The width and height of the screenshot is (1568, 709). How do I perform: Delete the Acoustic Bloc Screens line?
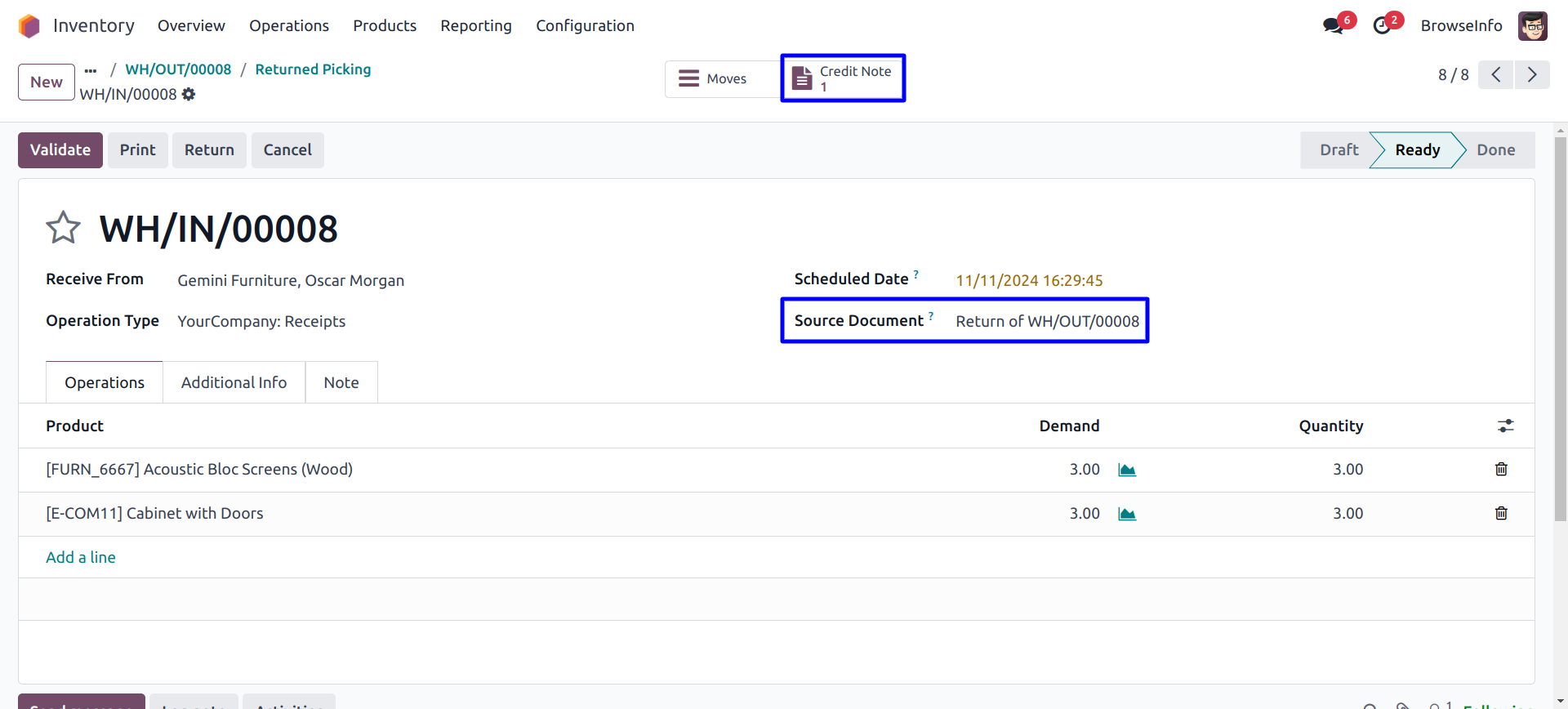(1501, 469)
